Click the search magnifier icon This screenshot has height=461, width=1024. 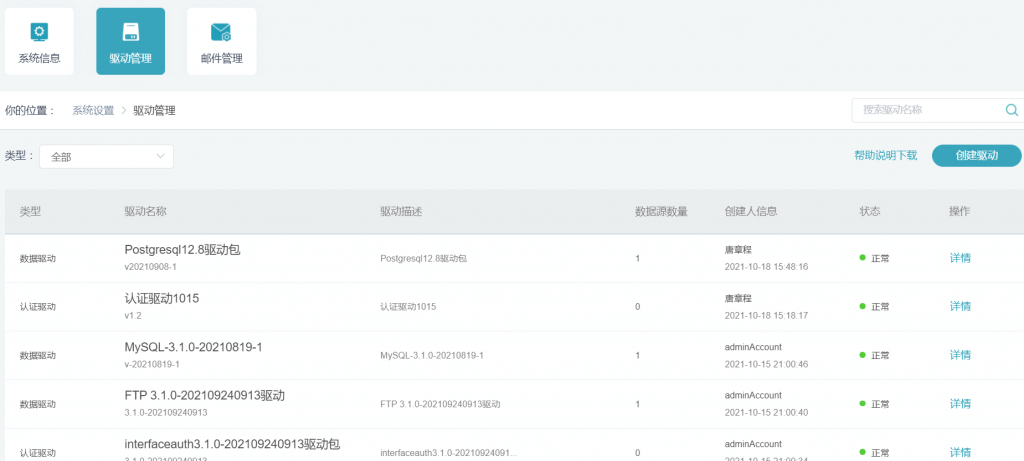(x=1012, y=110)
